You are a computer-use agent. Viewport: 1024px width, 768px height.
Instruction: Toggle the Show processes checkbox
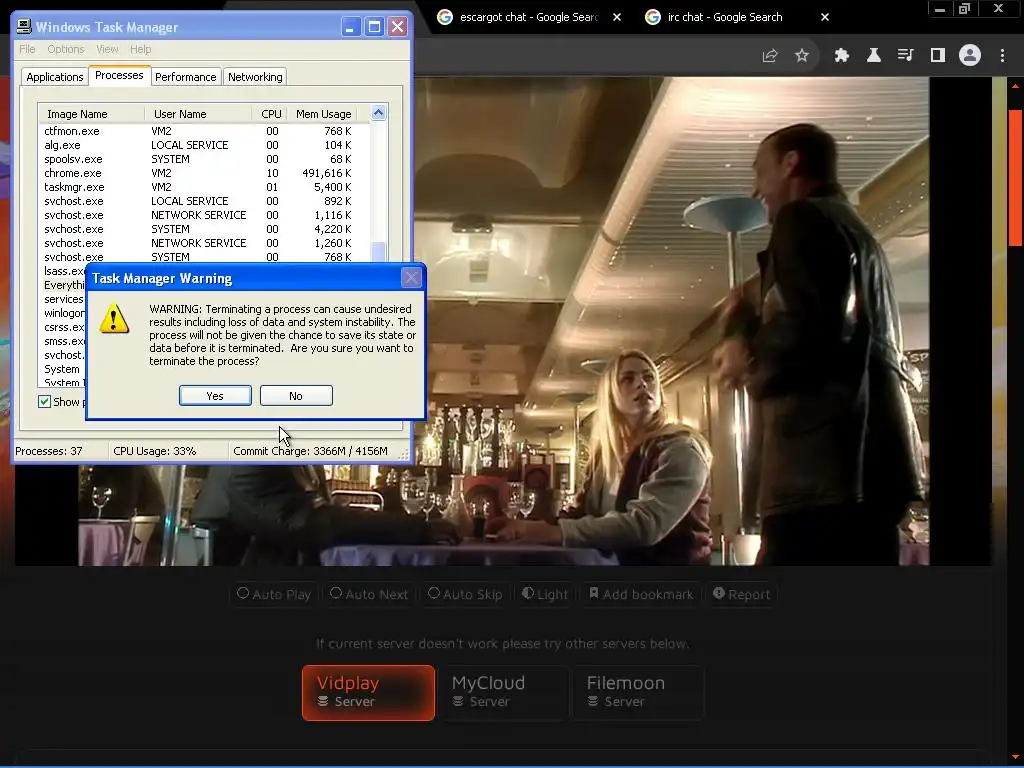[44, 402]
